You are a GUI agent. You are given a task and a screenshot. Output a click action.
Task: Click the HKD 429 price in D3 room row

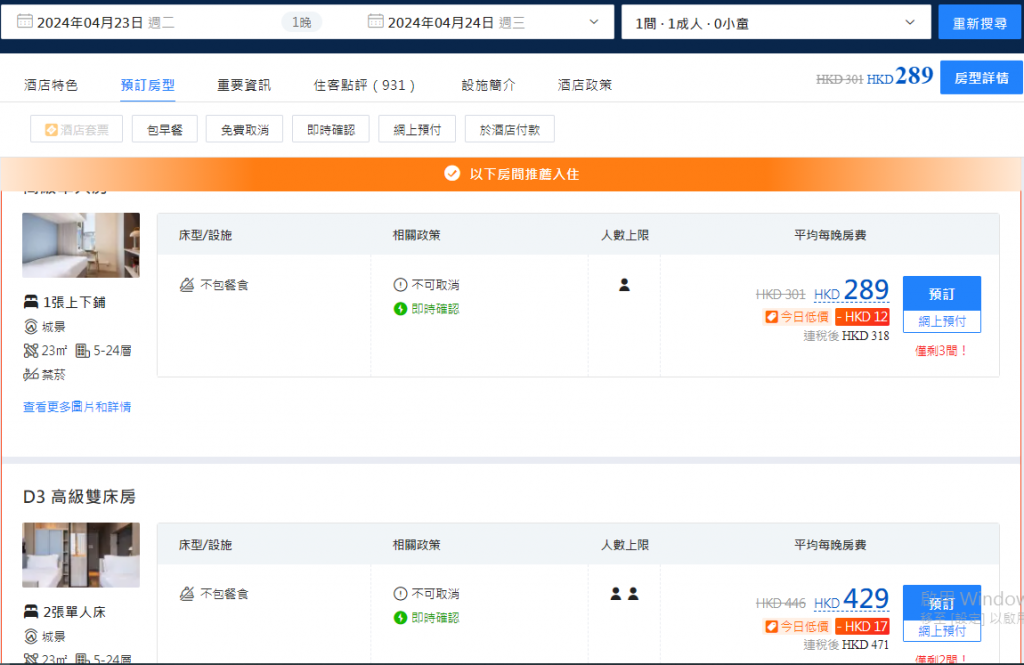(x=852, y=599)
